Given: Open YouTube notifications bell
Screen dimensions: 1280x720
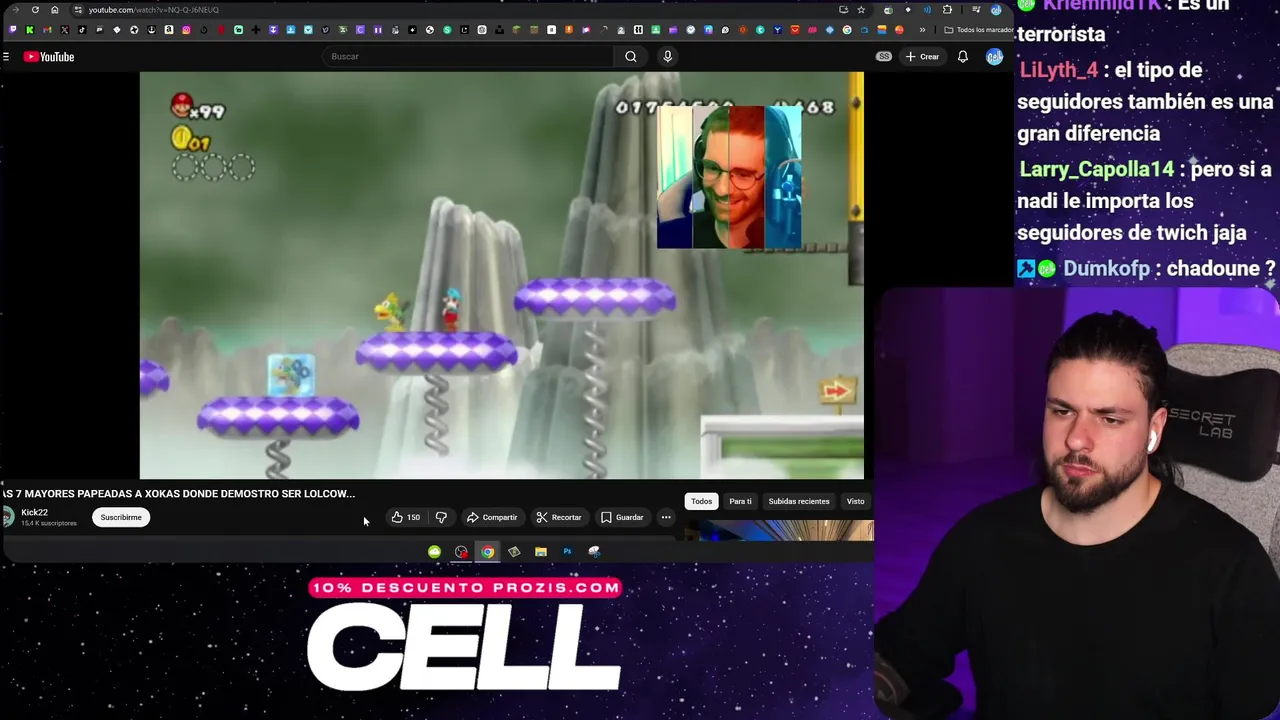Looking at the screenshot, I should click(962, 57).
